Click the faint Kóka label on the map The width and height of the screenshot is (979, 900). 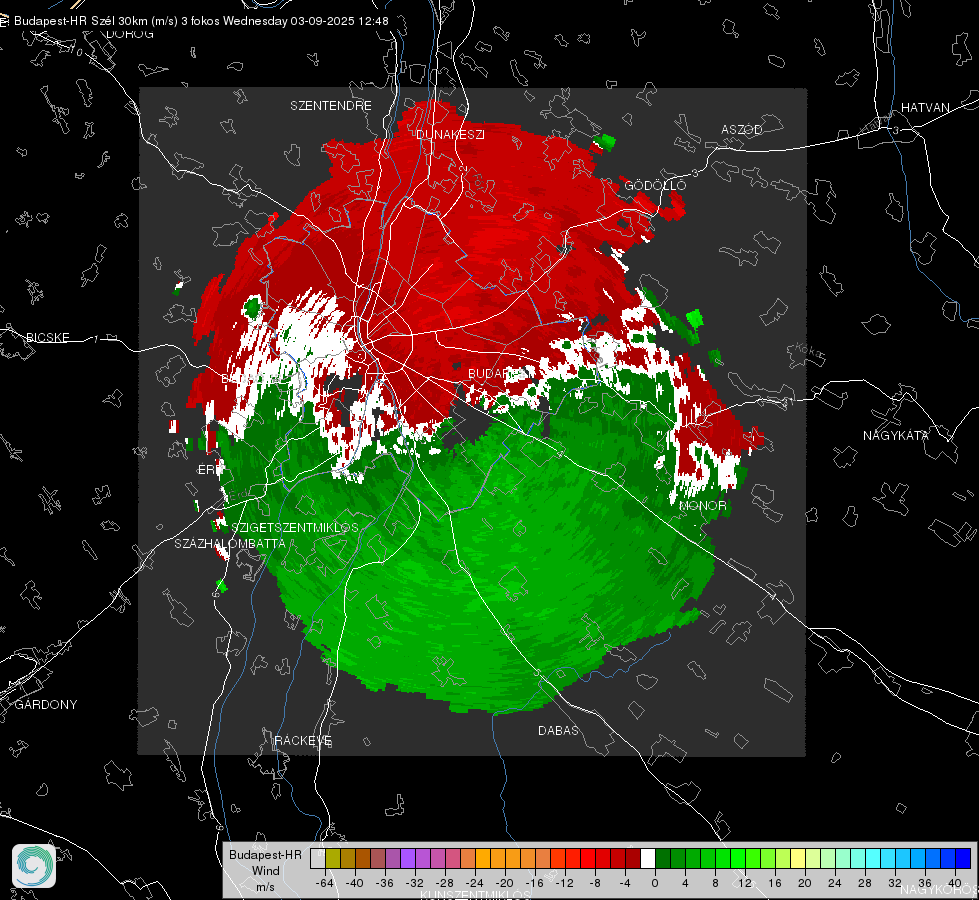pyautogui.click(x=809, y=351)
